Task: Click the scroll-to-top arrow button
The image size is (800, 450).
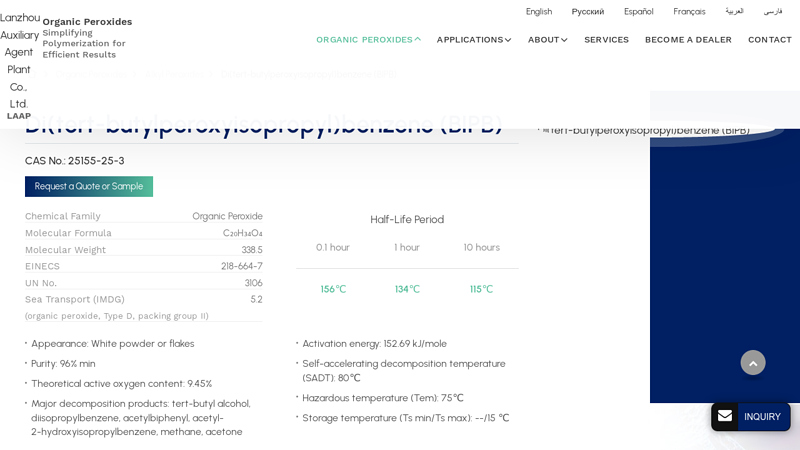Action: coord(753,362)
